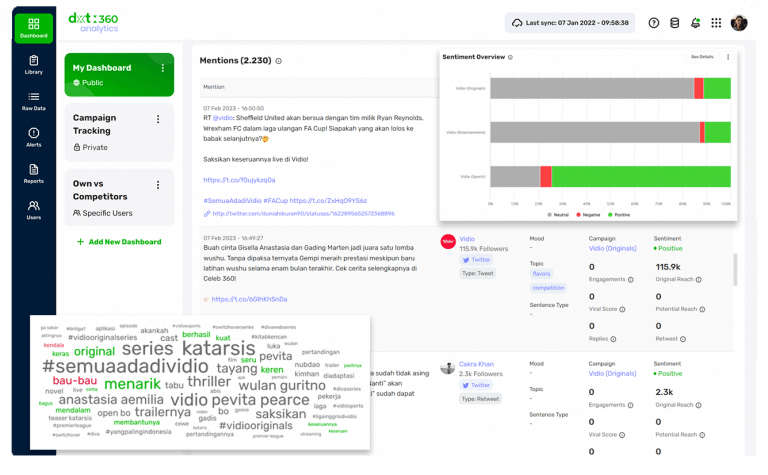768x475 pixels.
Task: Click green positive bar for Vidio (Sports)
Action: click(x=641, y=176)
